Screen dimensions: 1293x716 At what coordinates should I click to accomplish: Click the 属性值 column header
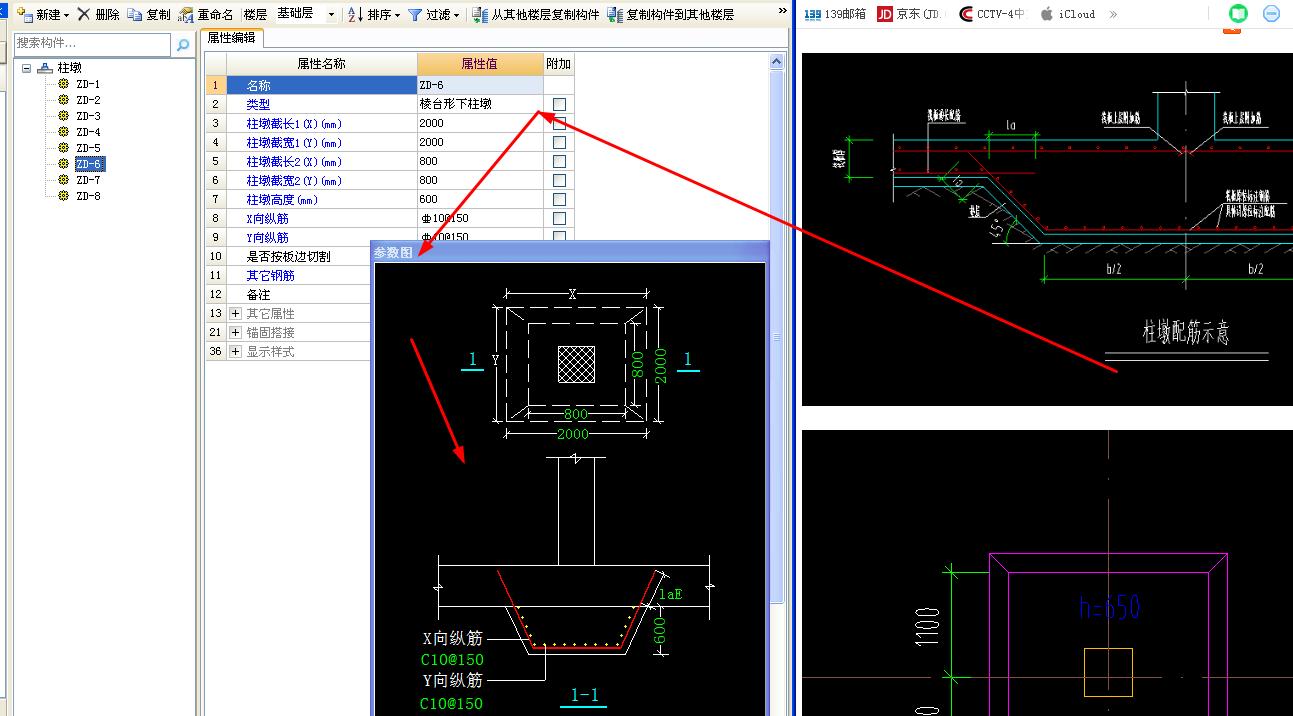pos(480,64)
